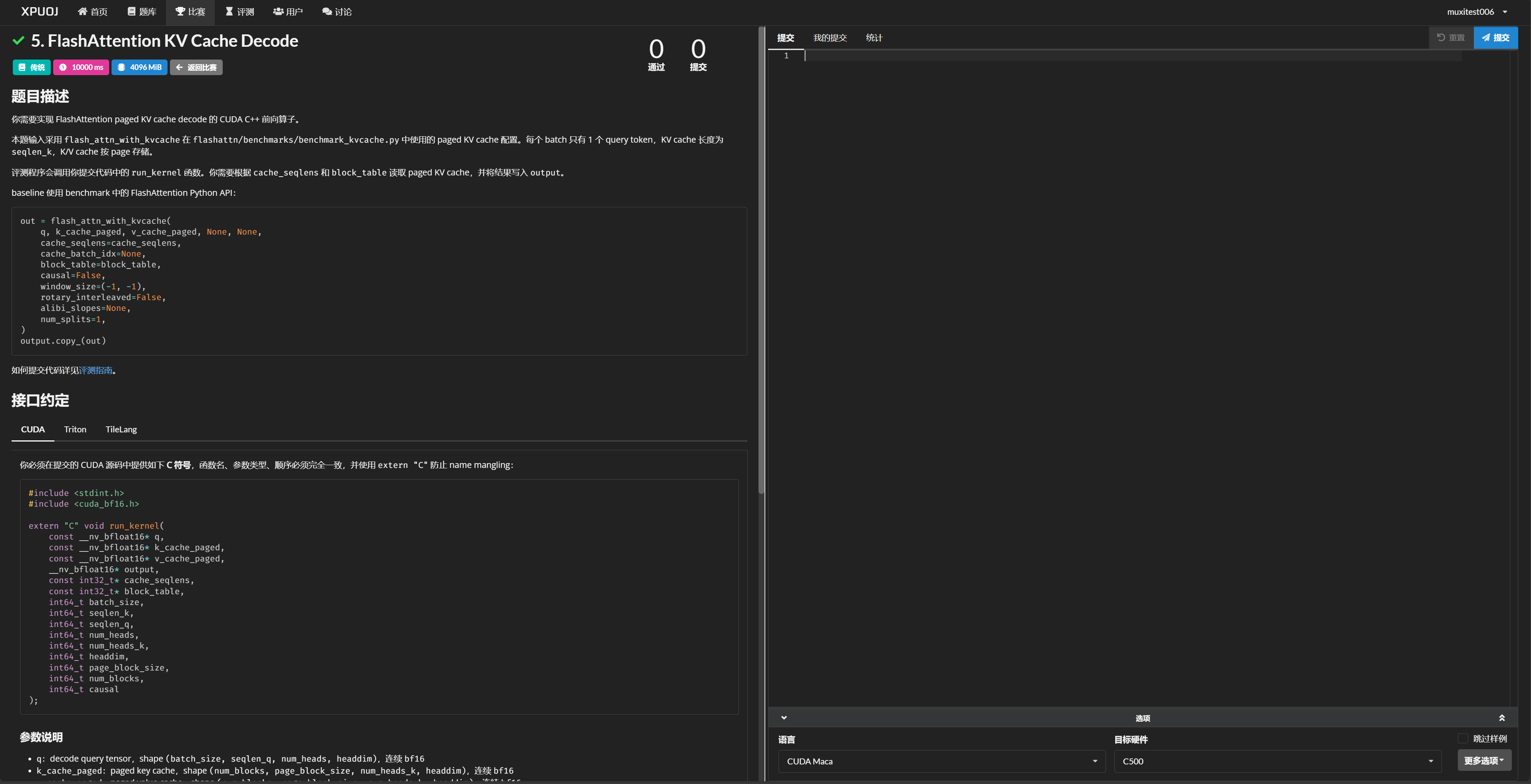
Task: Click the green checkmark beside the problem title
Action: [x=18, y=40]
